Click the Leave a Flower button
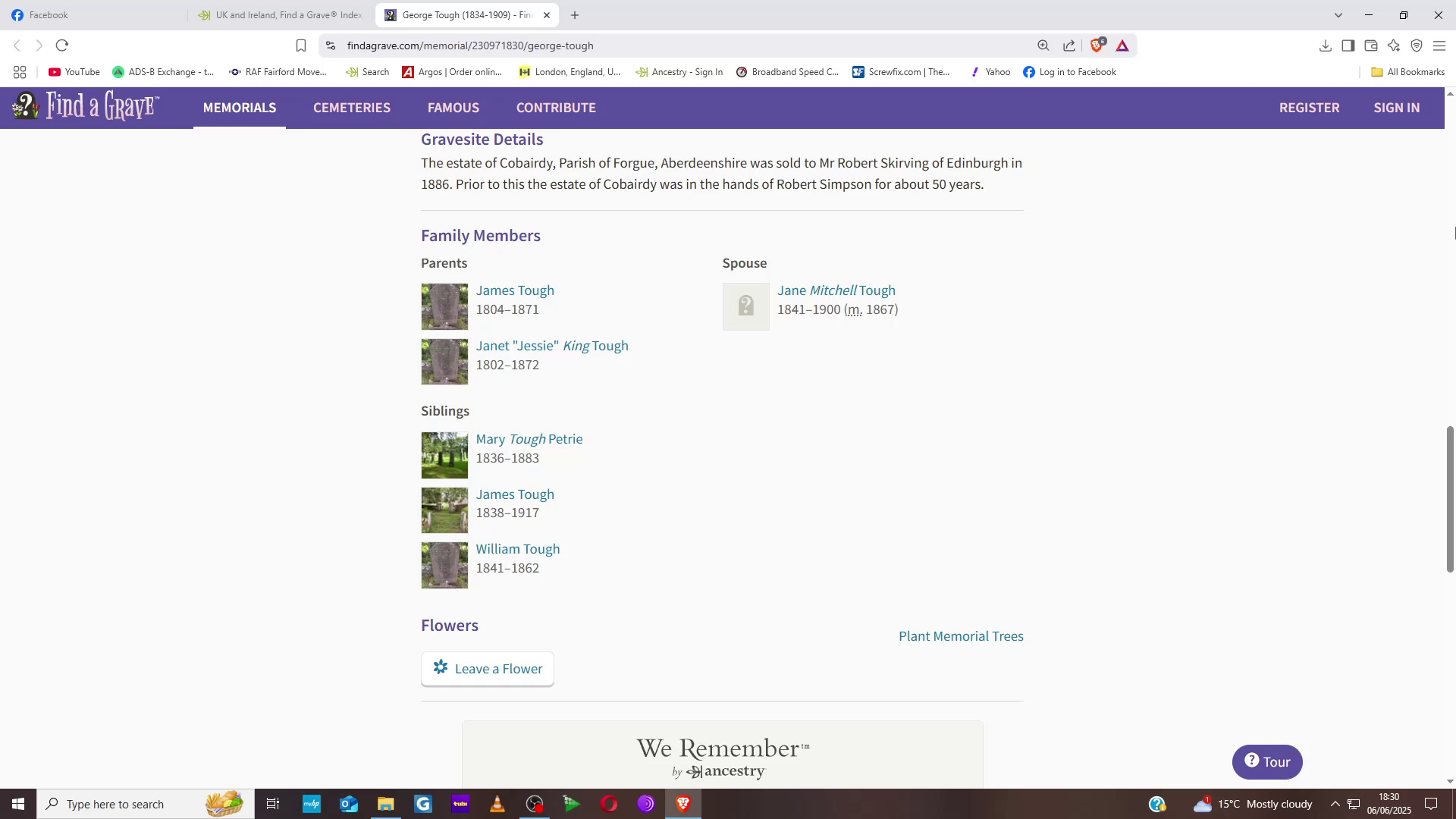 coord(488,669)
